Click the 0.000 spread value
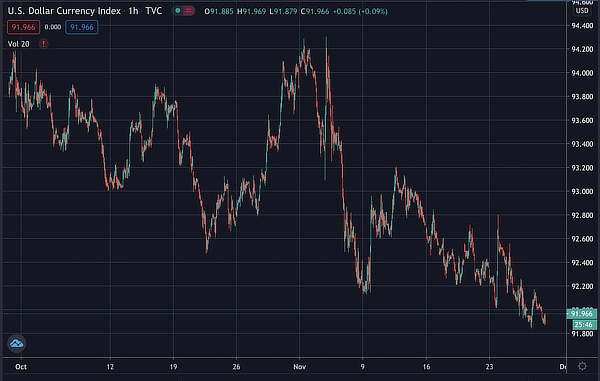 pos(52,27)
